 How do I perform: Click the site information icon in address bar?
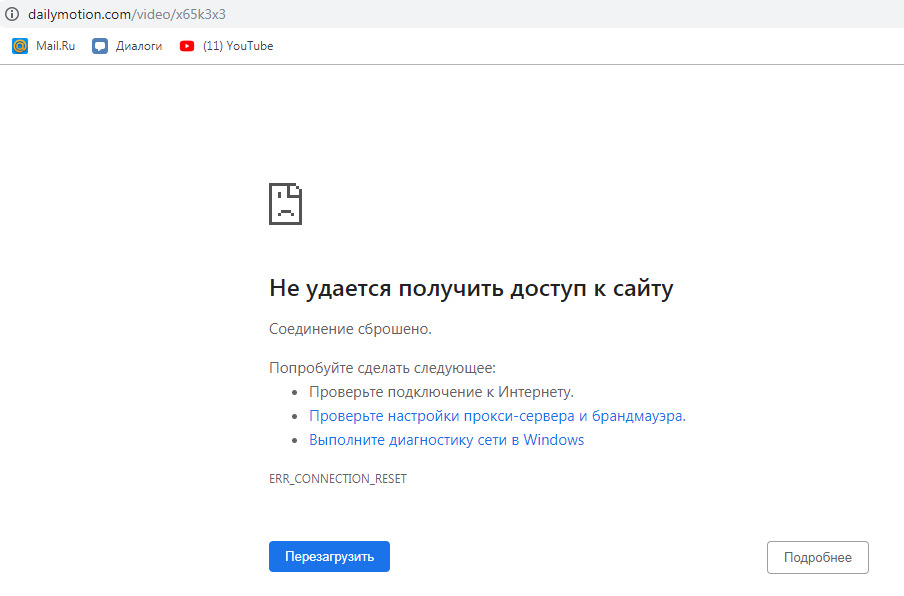[x=13, y=15]
